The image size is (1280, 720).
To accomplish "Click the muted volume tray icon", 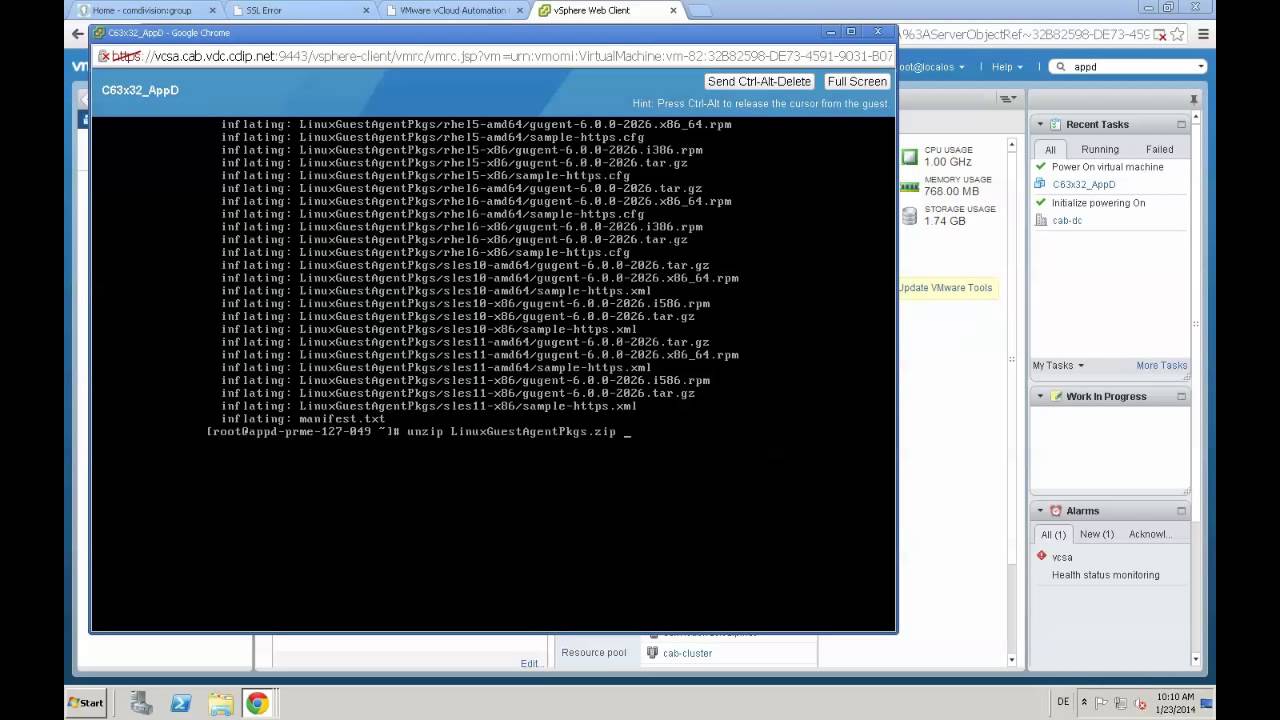I will click(1138, 703).
